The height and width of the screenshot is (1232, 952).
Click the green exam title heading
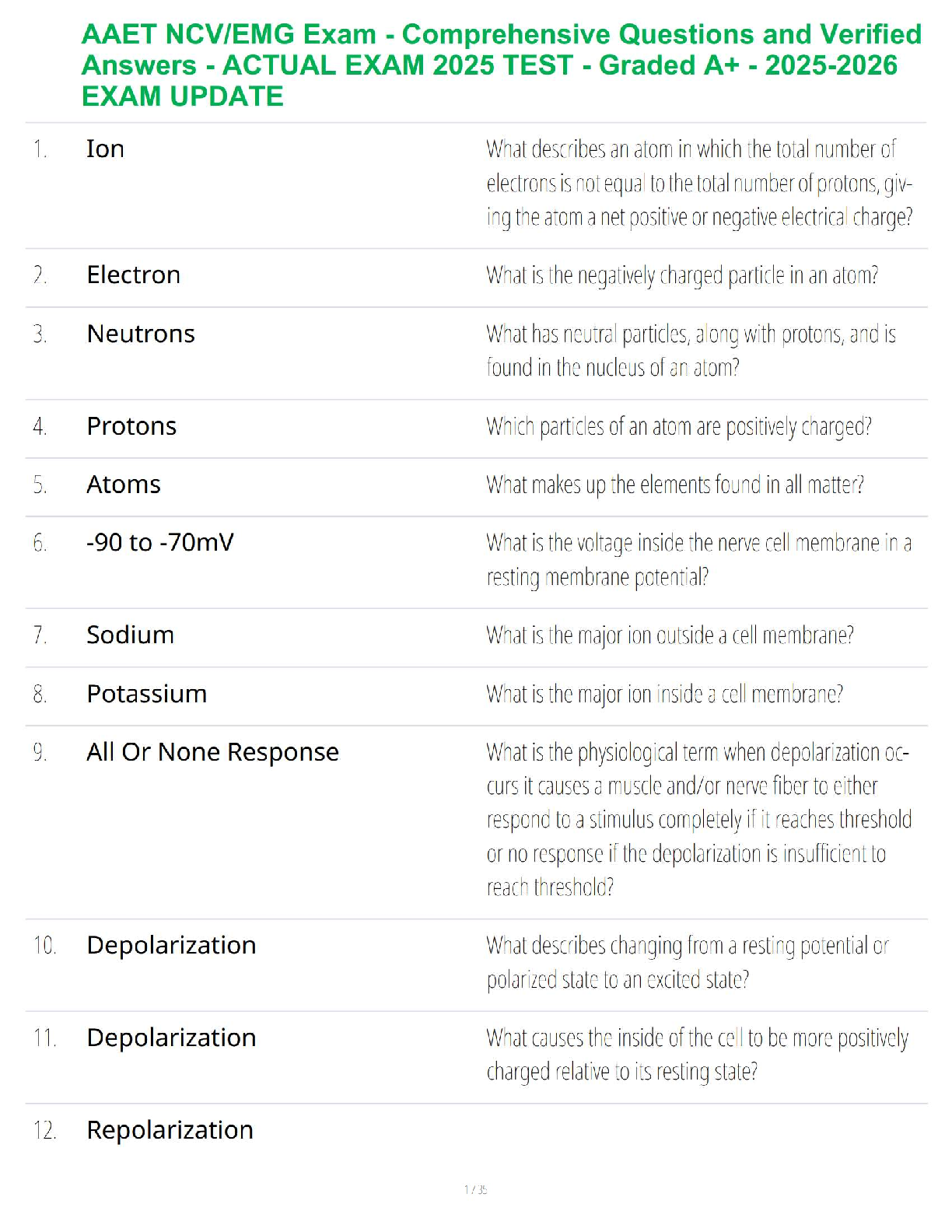501,65
